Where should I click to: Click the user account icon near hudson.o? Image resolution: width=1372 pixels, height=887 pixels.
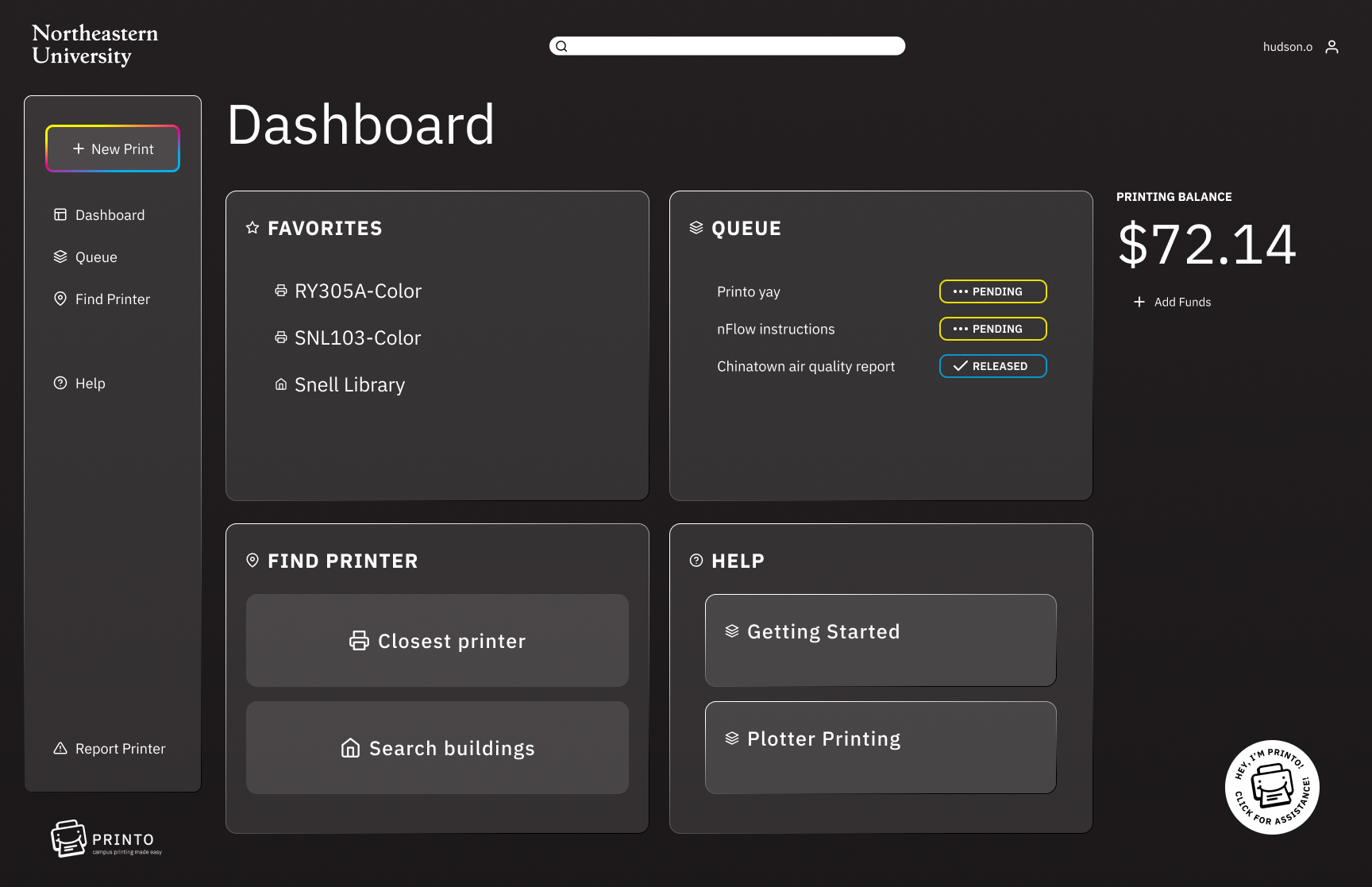[1332, 46]
